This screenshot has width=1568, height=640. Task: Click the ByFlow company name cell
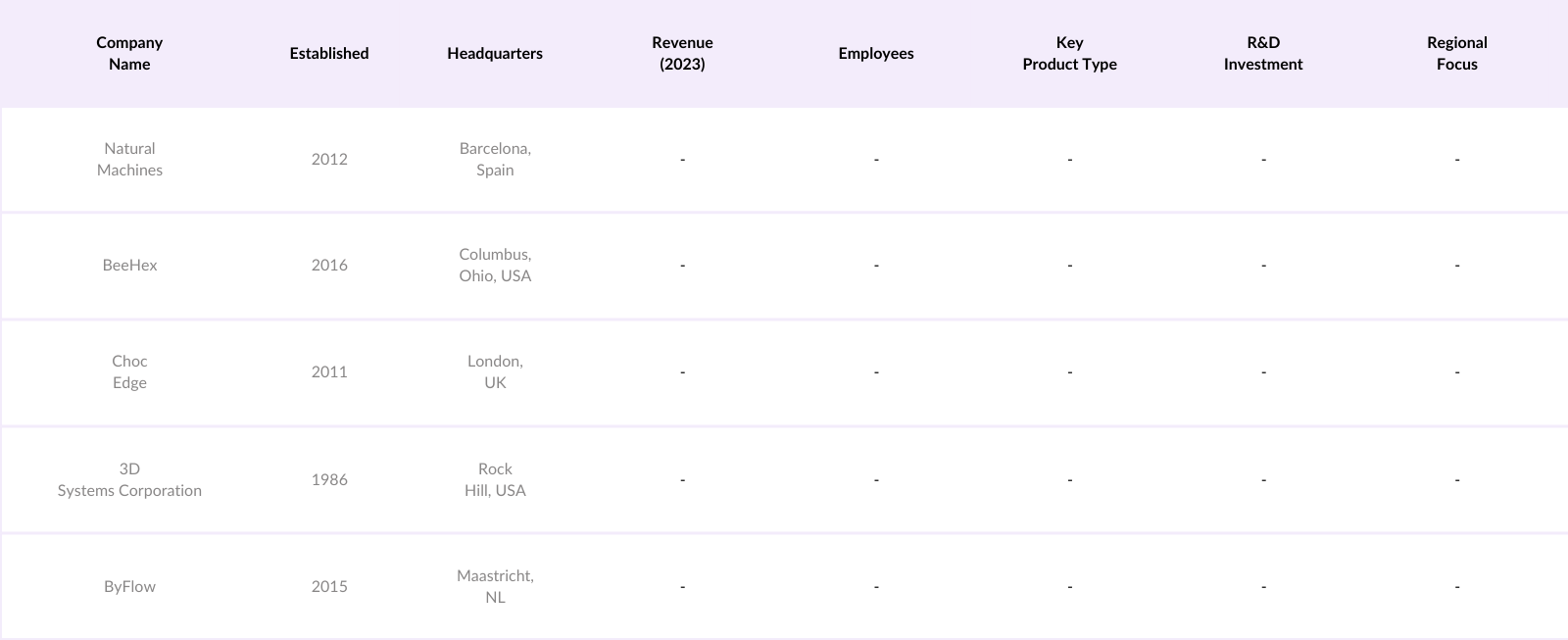[129, 586]
